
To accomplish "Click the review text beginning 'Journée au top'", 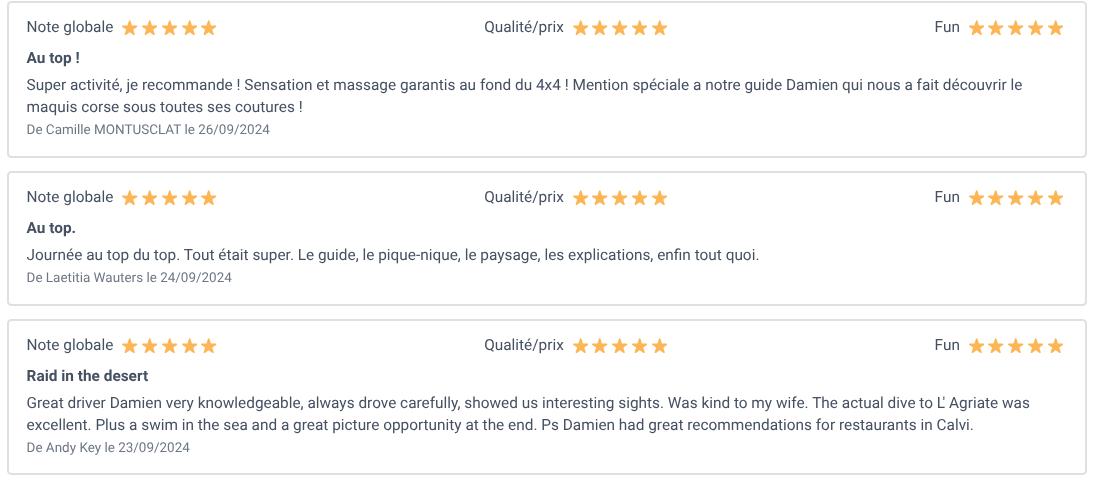I will pyautogui.click(x=392, y=255).
